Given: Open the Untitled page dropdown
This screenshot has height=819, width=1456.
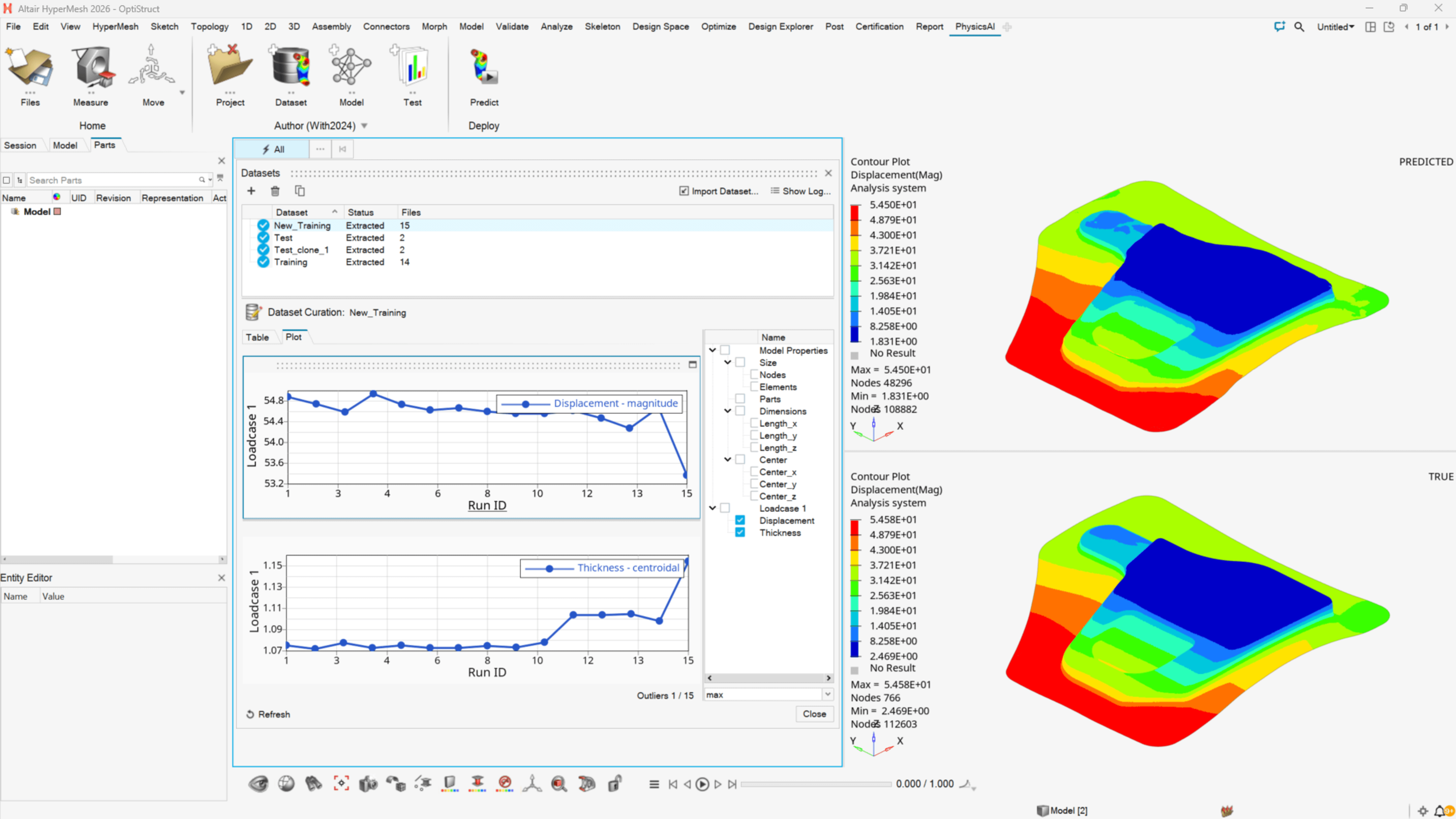Looking at the screenshot, I should [1335, 27].
